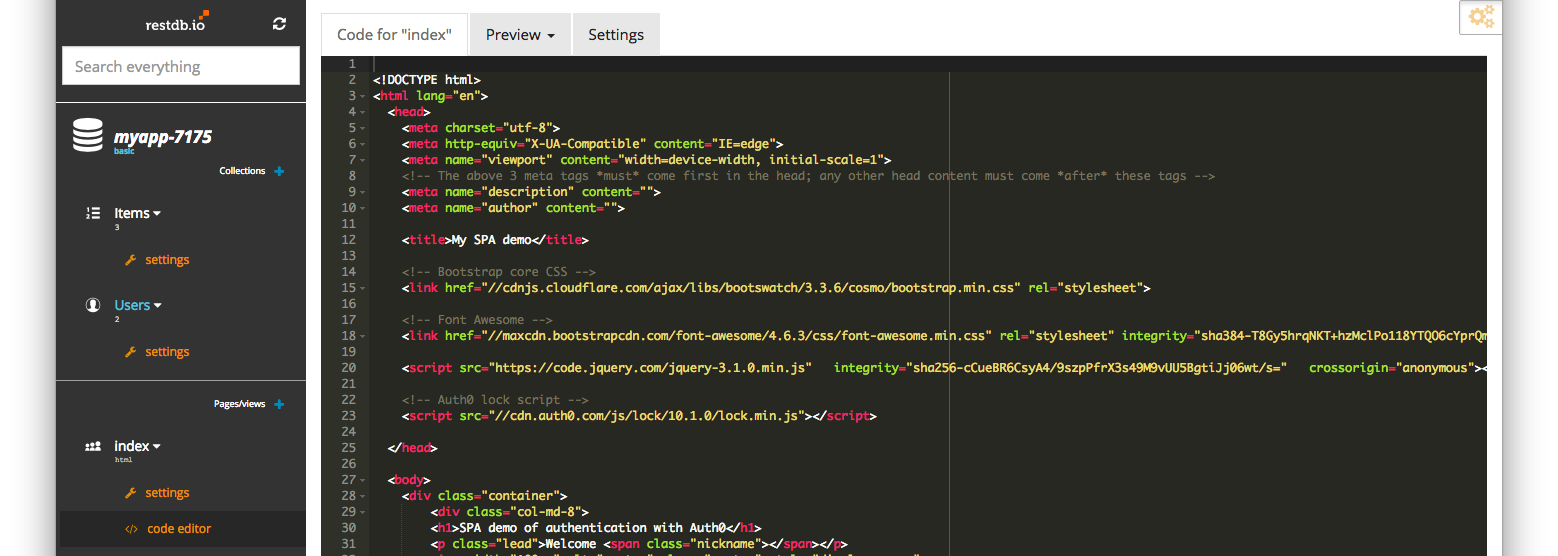The image size is (1558, 556).
Task: Click the DOCTYPE html declaration
Action: 427,80
